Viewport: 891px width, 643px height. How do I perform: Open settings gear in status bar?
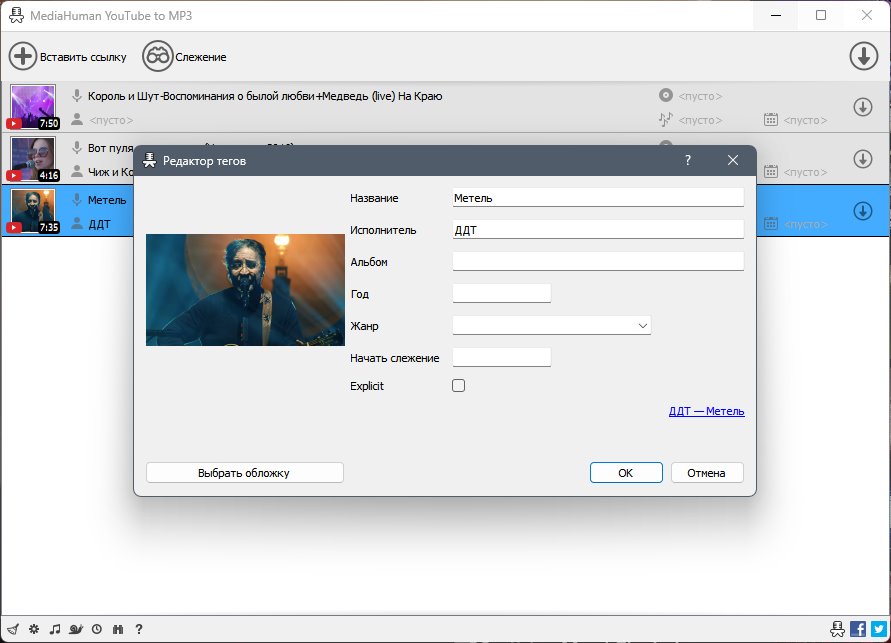34,629
